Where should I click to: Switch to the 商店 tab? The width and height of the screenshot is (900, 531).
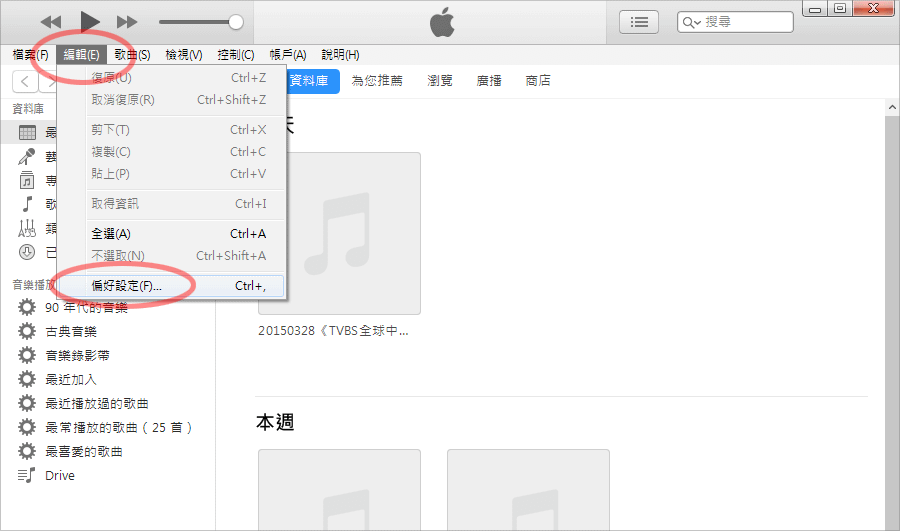538,81
